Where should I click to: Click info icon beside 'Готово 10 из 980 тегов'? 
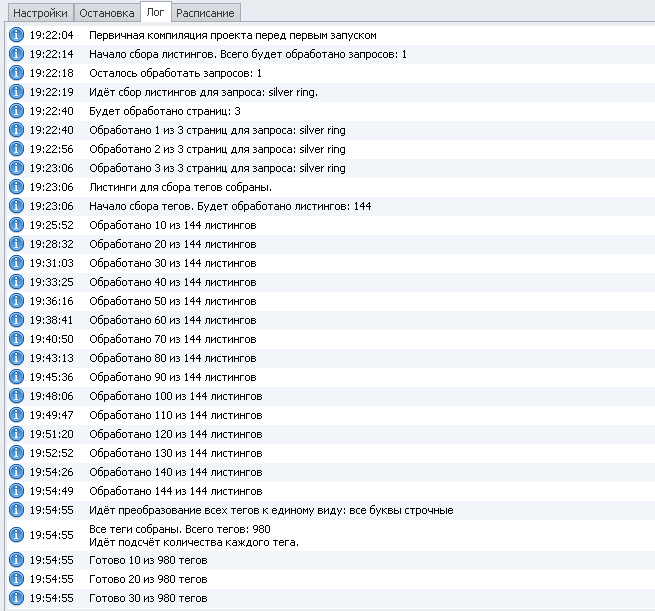point(16,560)
